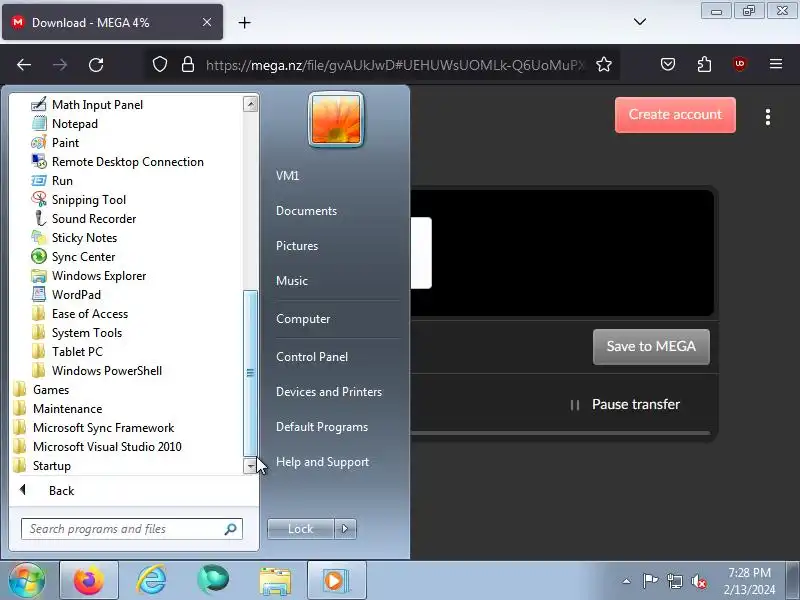Expand the Microsoft Visual Studio 2010 folder
This screenshot has height=600, width=800.
click(x=107, y=446)
